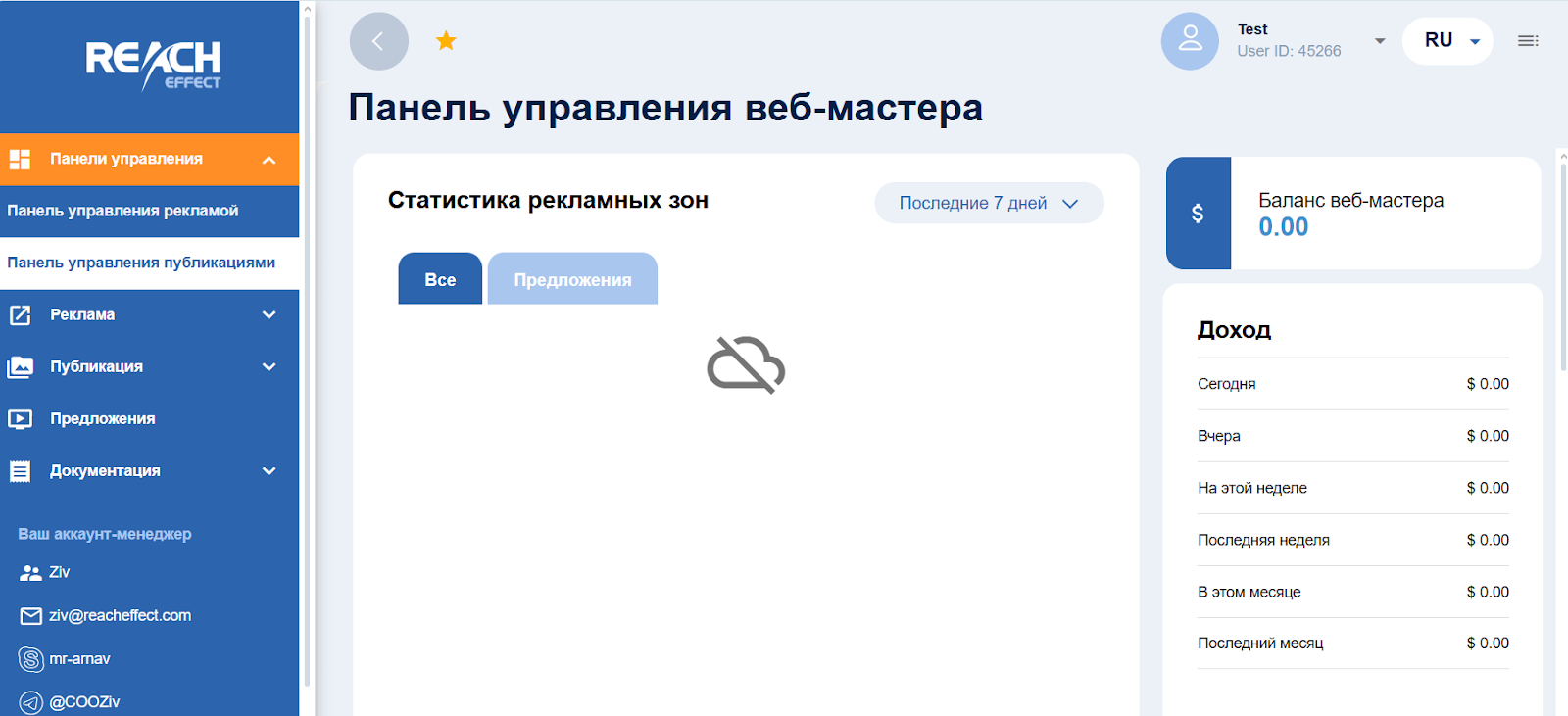Open the 'Последние 7 дней' period dropdown
Image resolution: width=1568 pixels, height=716 pixels.
989,203
